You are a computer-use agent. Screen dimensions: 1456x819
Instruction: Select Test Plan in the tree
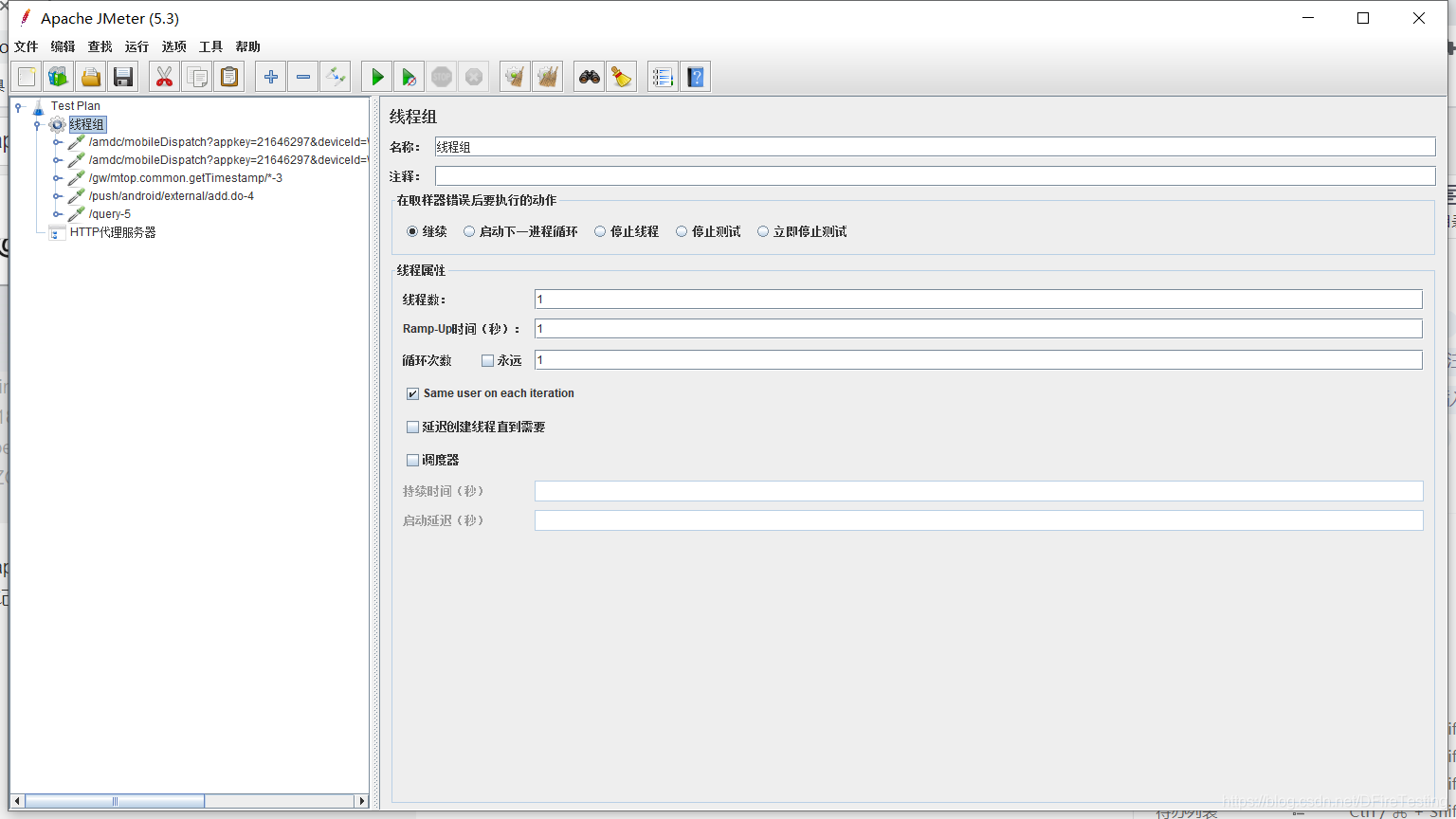[x=75, y=106]
